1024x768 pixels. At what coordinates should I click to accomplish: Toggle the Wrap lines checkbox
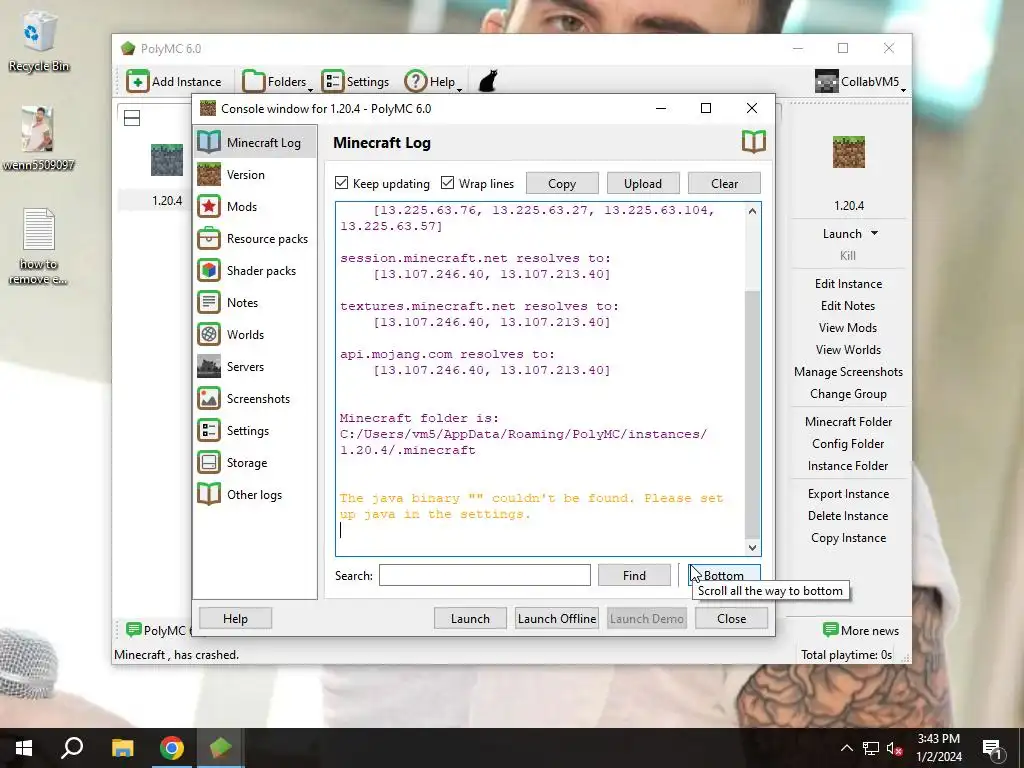pyautogui.click(x=447, y=183)
